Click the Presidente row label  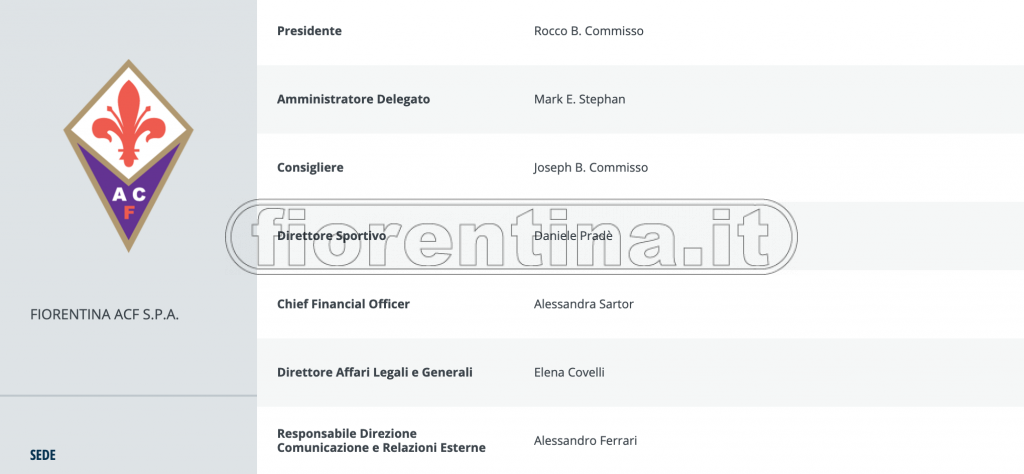click(309, 31)
